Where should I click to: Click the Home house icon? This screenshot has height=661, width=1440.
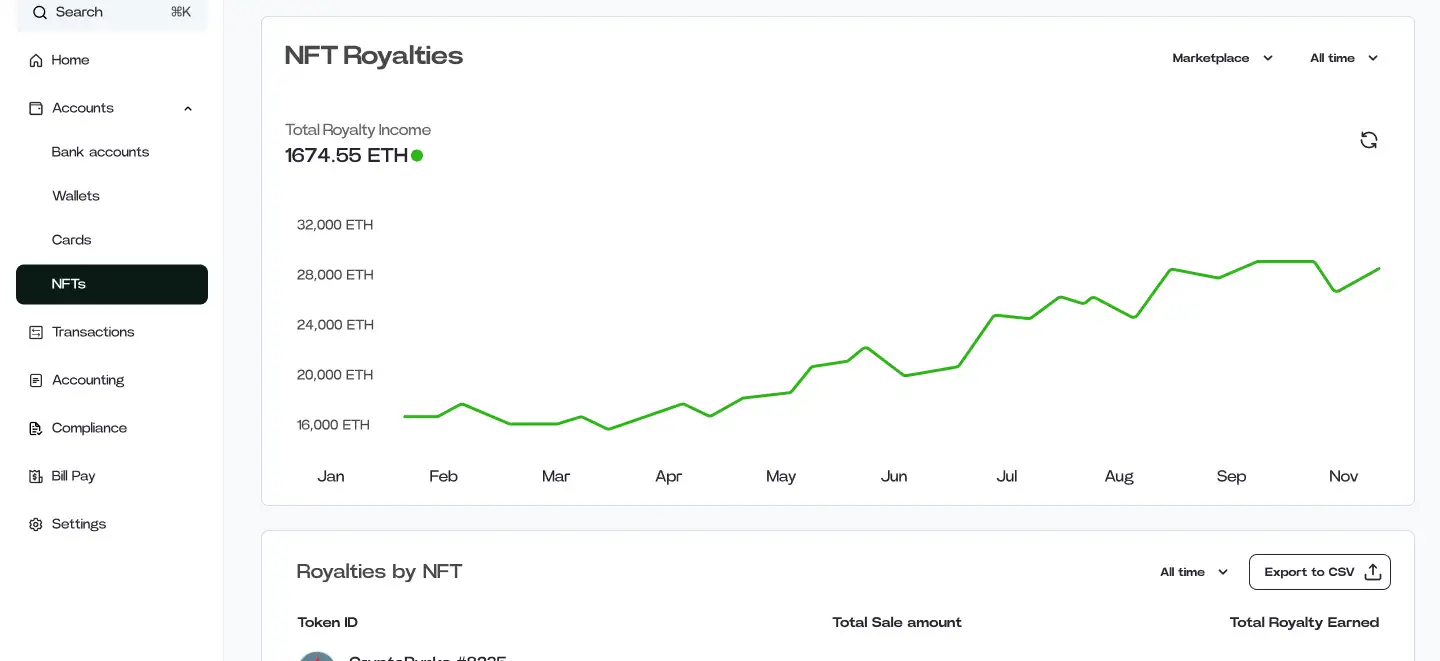pos(36,60)
